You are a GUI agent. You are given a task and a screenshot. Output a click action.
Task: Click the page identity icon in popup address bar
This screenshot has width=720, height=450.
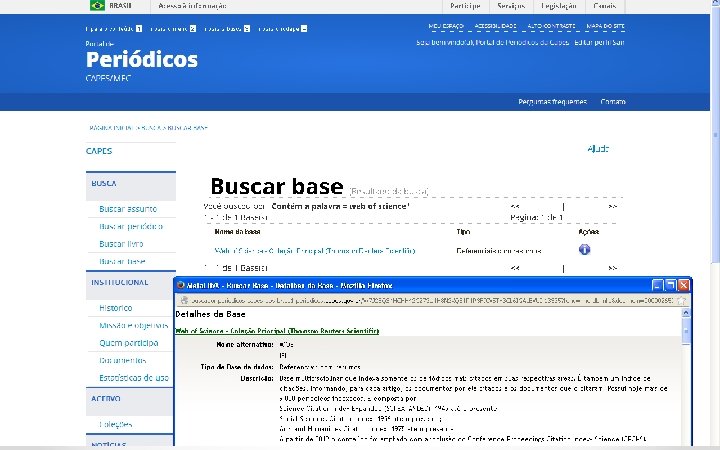(x=184, y=301)
